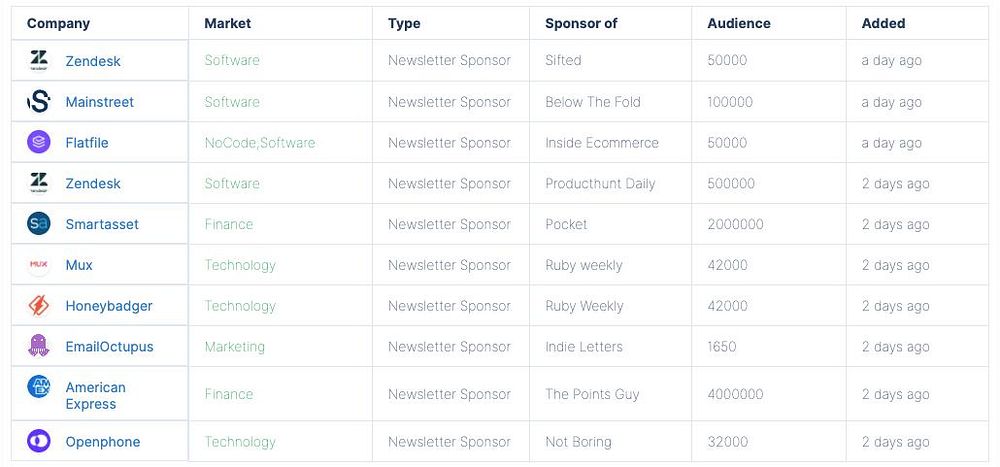The height and width of the screenshot is (467, 1000).
Task: Click the Honeybadger logo icon
Action: tap(39, 305)
